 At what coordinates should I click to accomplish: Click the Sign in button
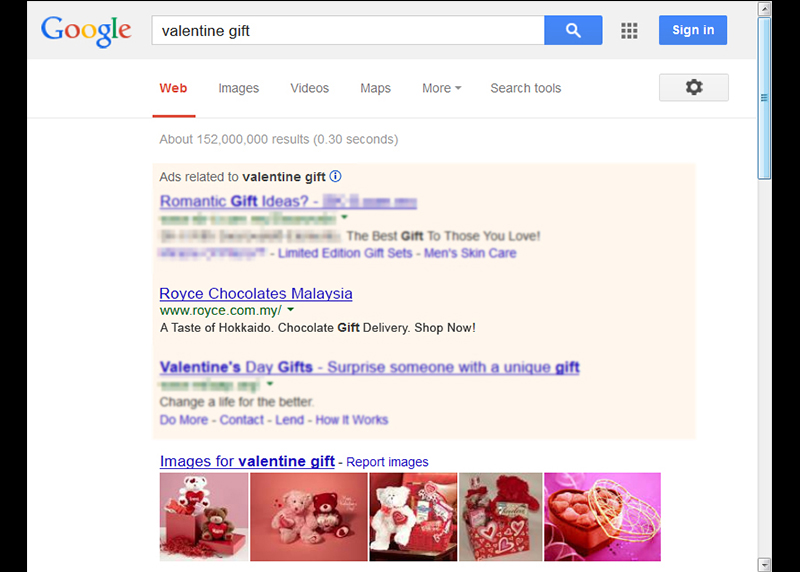pos(693,30)
